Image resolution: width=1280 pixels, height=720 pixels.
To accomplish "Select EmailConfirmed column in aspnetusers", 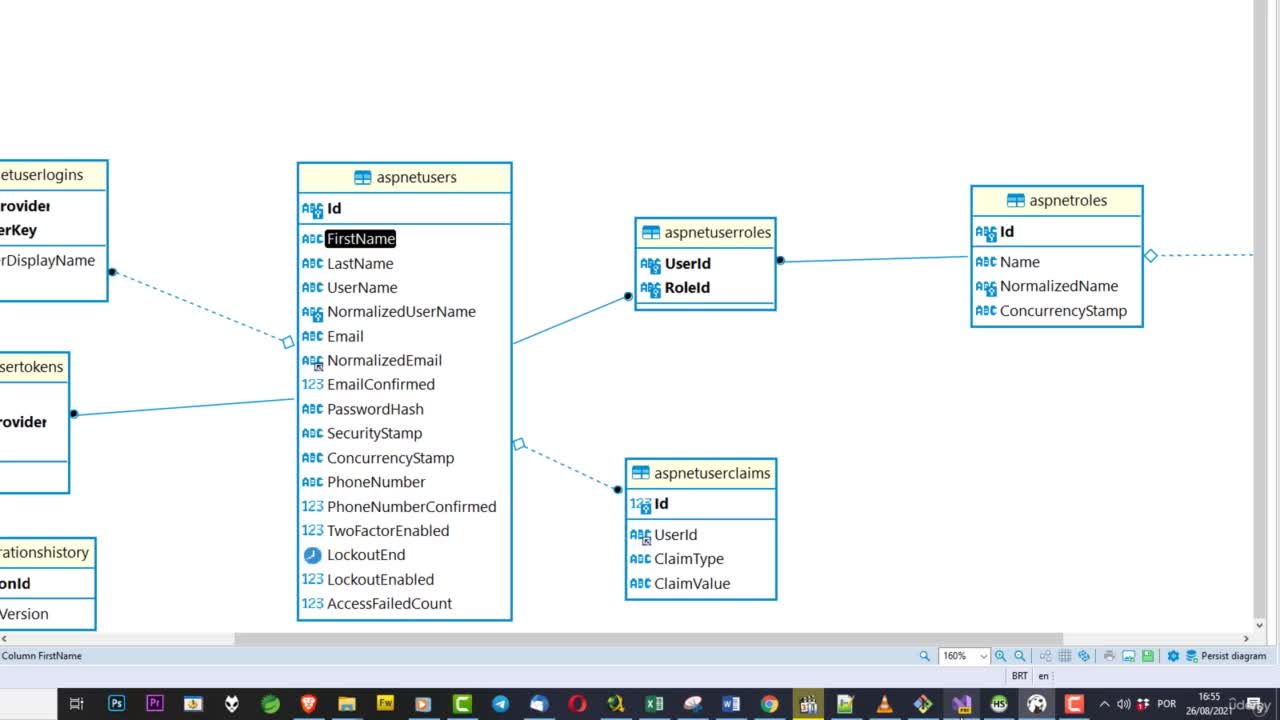I will (381, 384).
